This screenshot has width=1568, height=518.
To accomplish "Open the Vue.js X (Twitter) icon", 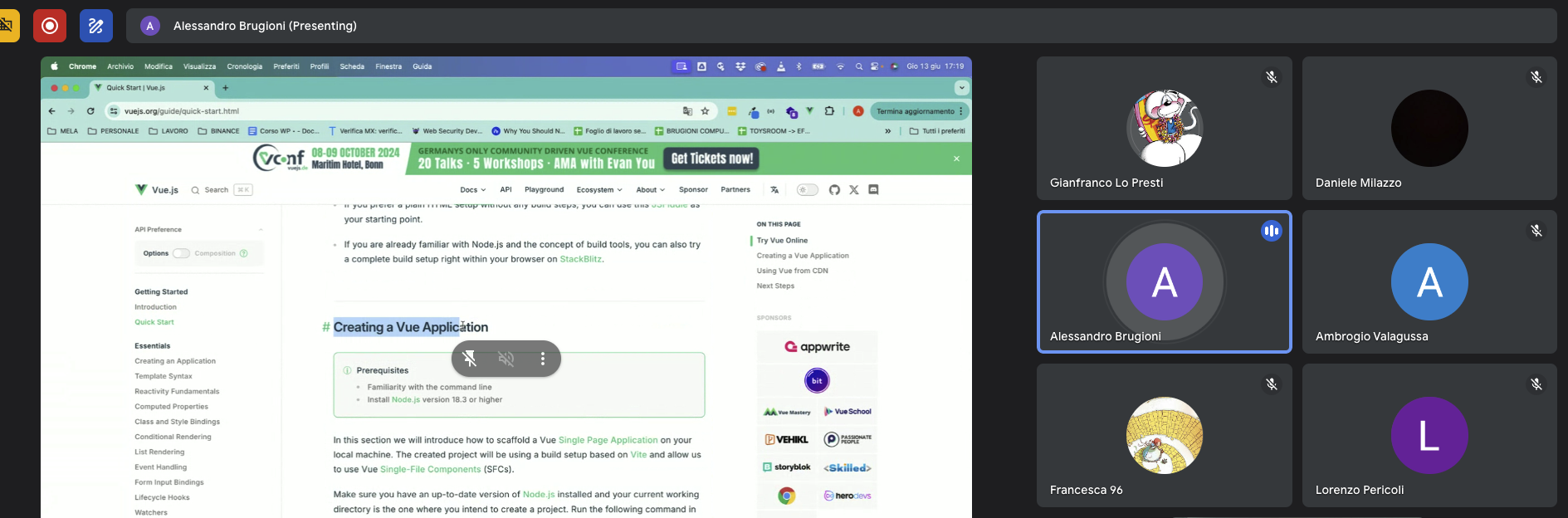I will (x=853, y=190).
